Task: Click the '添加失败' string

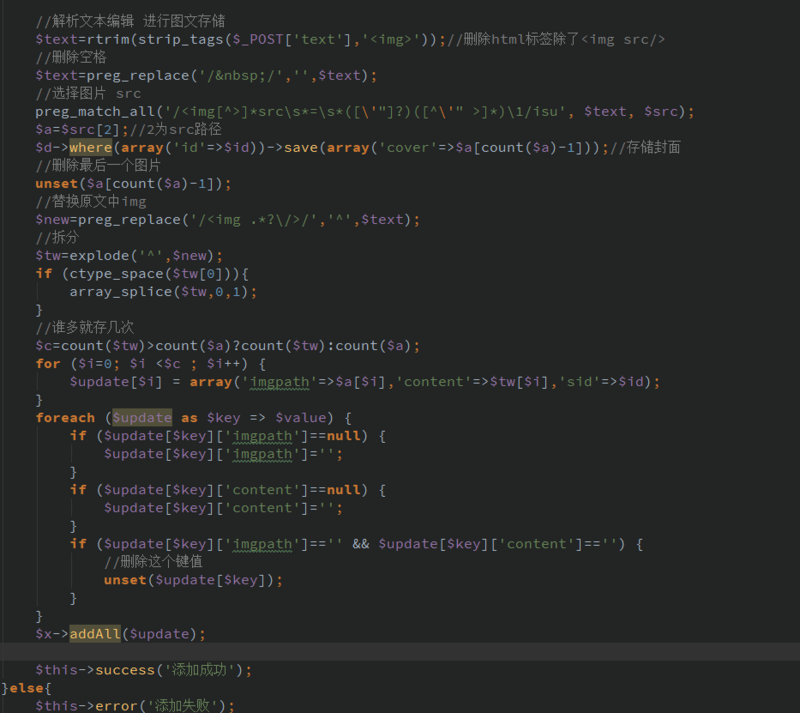Action: pos(185,706)
